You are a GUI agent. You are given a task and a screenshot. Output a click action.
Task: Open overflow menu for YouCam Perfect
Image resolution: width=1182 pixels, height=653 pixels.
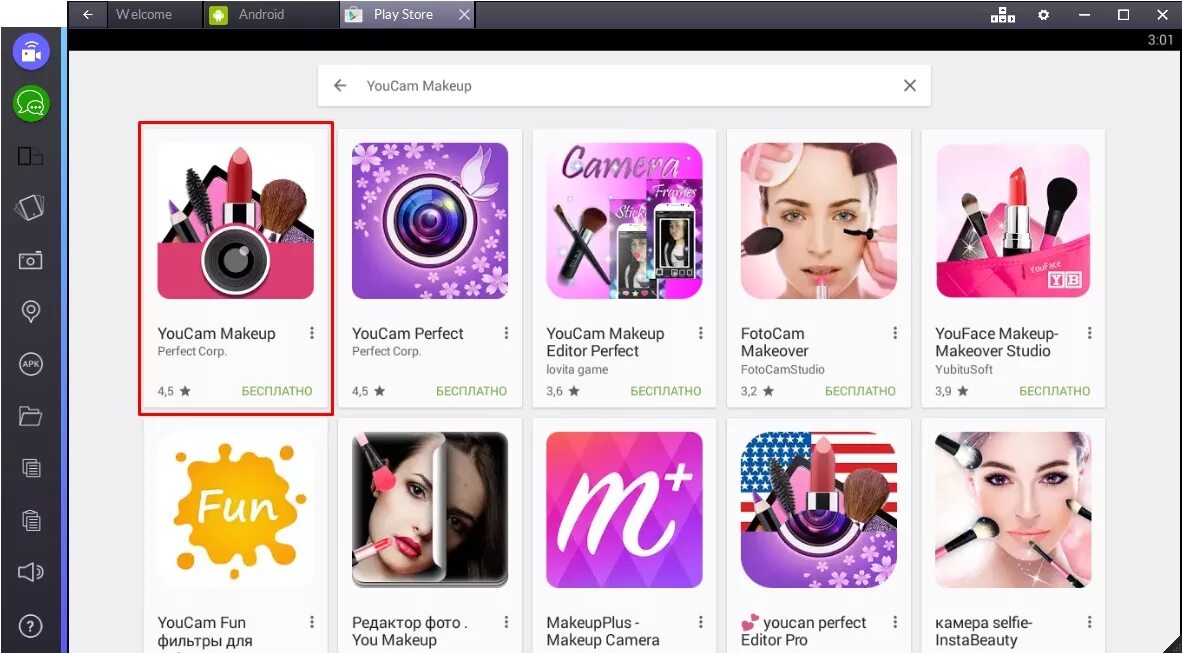click(x=507, y=333)
